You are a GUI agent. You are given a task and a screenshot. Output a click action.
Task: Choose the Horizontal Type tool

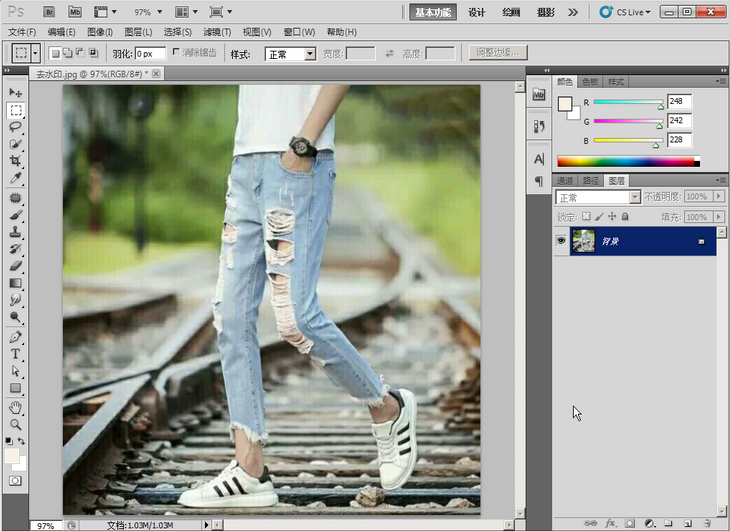click(x=15, y=354)
